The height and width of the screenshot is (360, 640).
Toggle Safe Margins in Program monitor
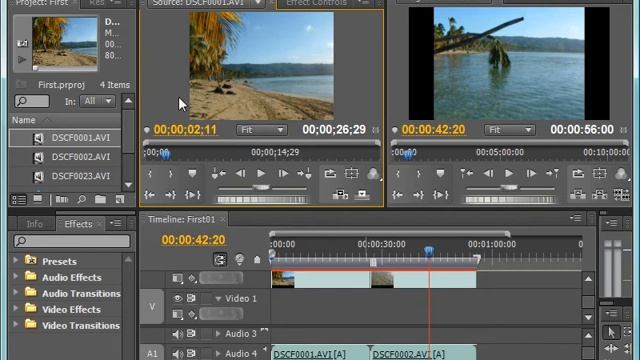pos(599,173)
